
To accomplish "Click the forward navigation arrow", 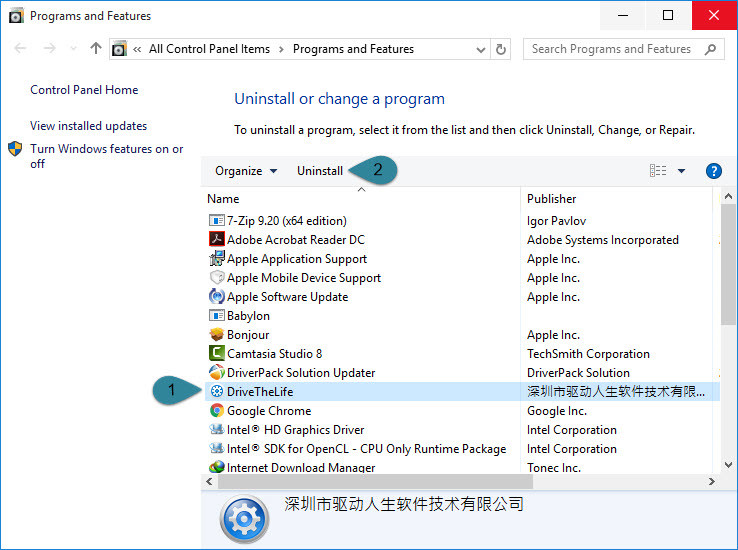I will pyautogui.click(x=49, y=48).
